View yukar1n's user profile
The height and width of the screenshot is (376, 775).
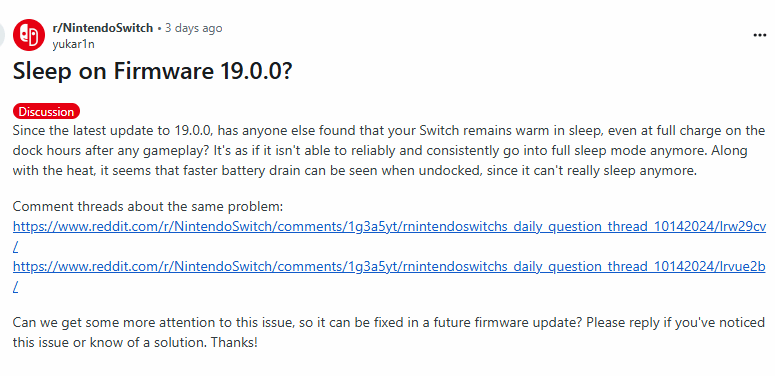coord(73,44)
